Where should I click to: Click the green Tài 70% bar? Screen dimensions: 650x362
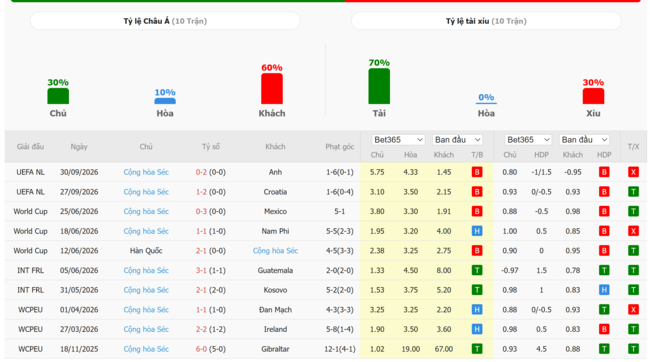point(379,86)
